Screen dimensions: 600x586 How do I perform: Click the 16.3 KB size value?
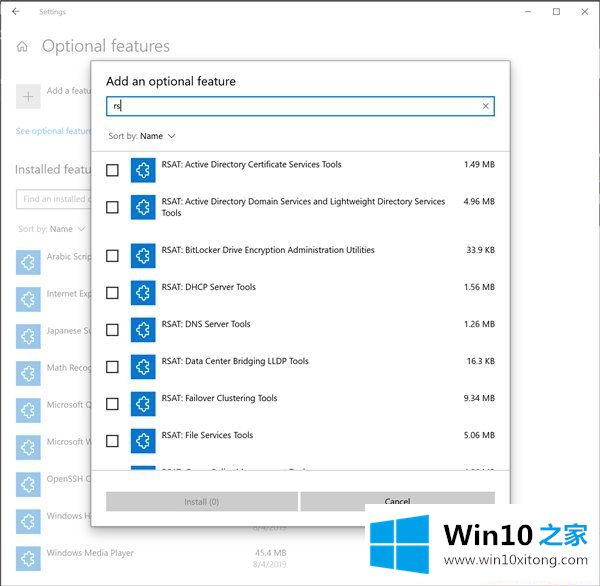click(x=481, y=361)
